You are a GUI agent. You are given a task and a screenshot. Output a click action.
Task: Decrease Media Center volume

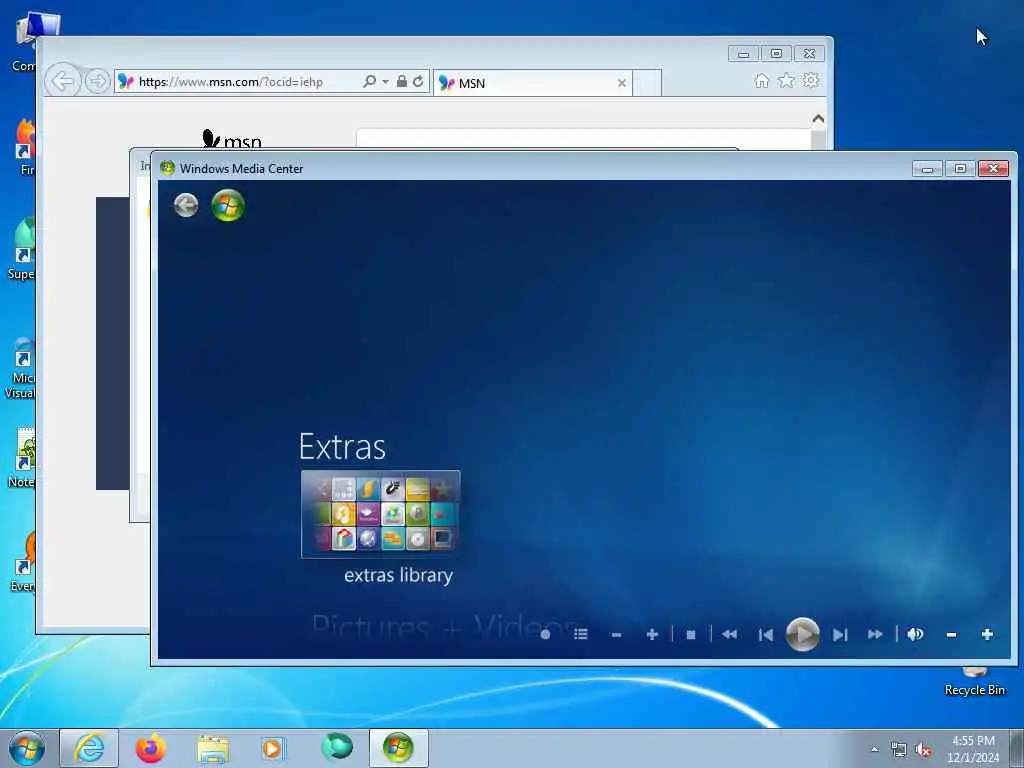coord(952,634)
